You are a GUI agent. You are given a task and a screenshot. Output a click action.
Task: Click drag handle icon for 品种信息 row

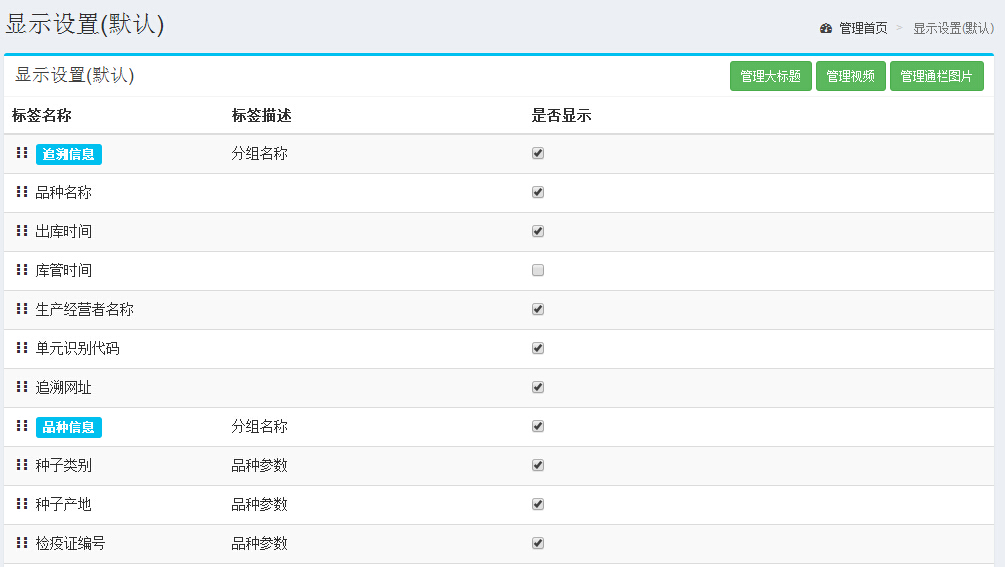coord(22,426)
